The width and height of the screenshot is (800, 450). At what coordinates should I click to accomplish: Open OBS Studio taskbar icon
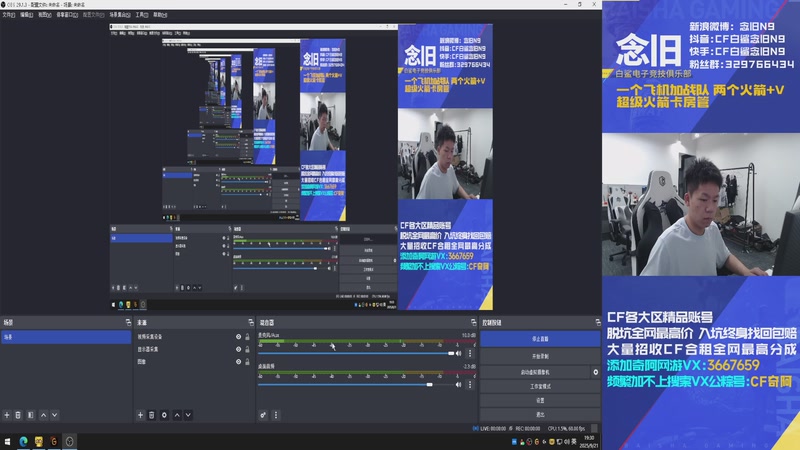[x=69, y=441]
